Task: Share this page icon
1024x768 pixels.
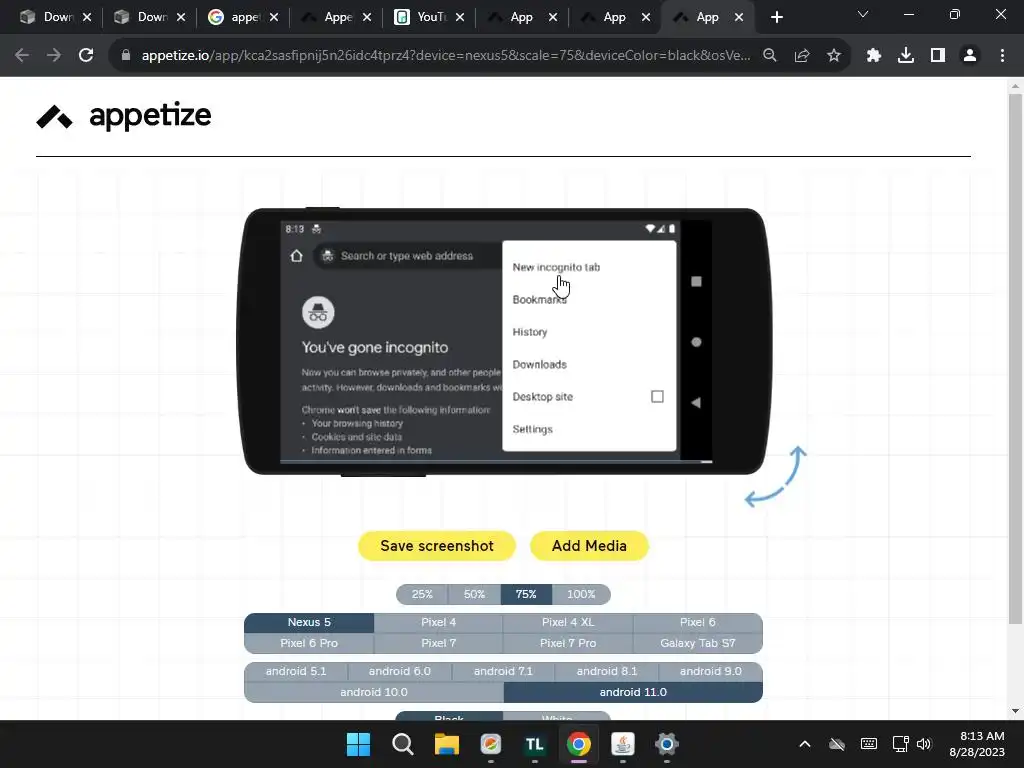Action: [x=802, y=56]
